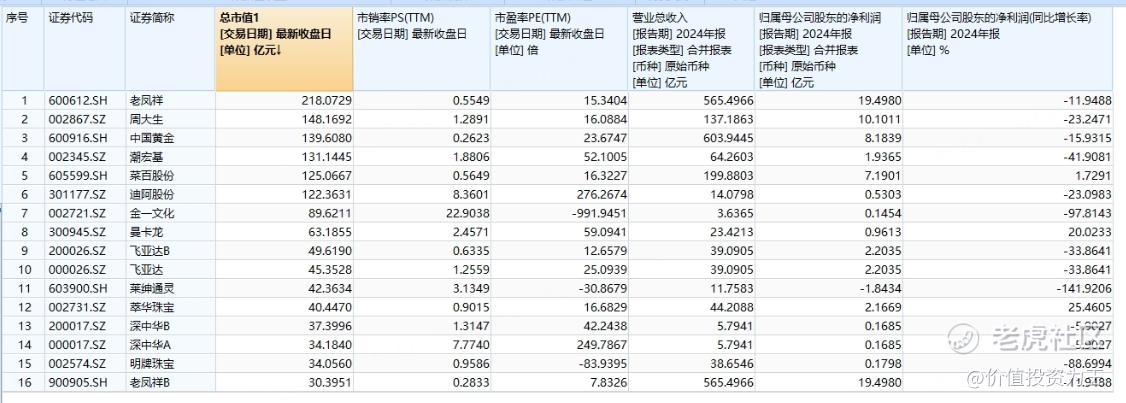The width and height of the screenshot is (1126, 403).
Task: Click the stock name 莱绅通灵
Action: [152, 289]
